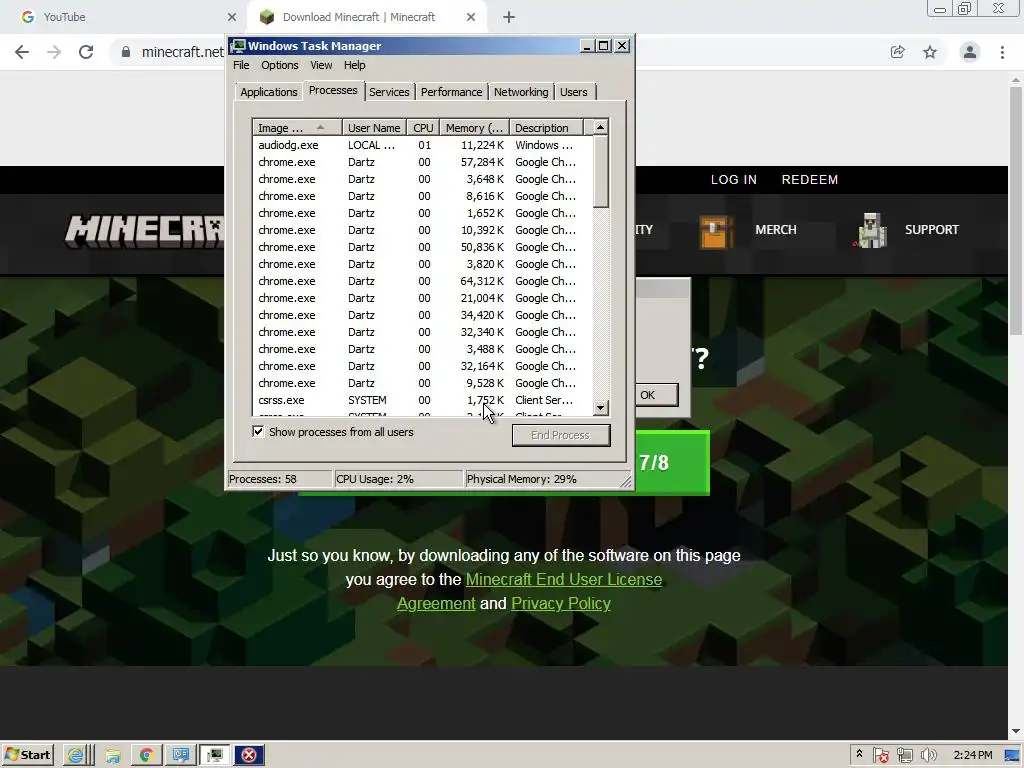Reload the page with the refresh icon

[x=86, y=52]
